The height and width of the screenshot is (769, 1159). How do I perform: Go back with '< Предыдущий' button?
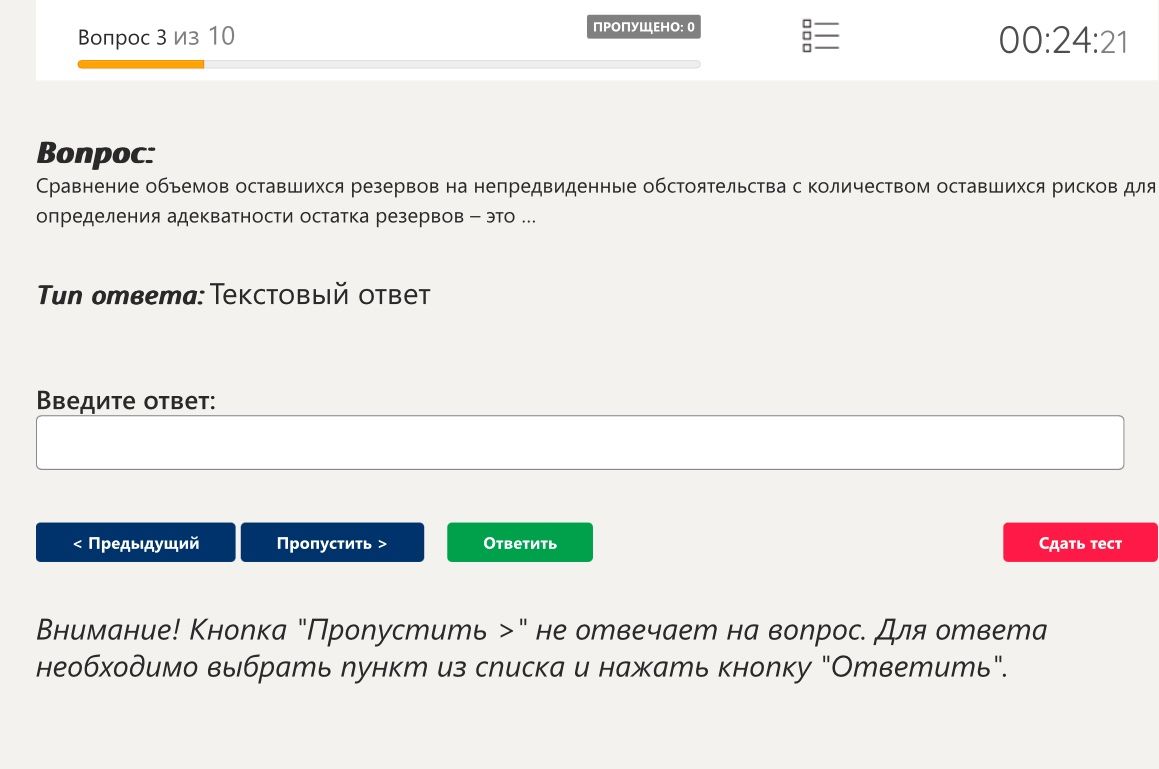136,543
